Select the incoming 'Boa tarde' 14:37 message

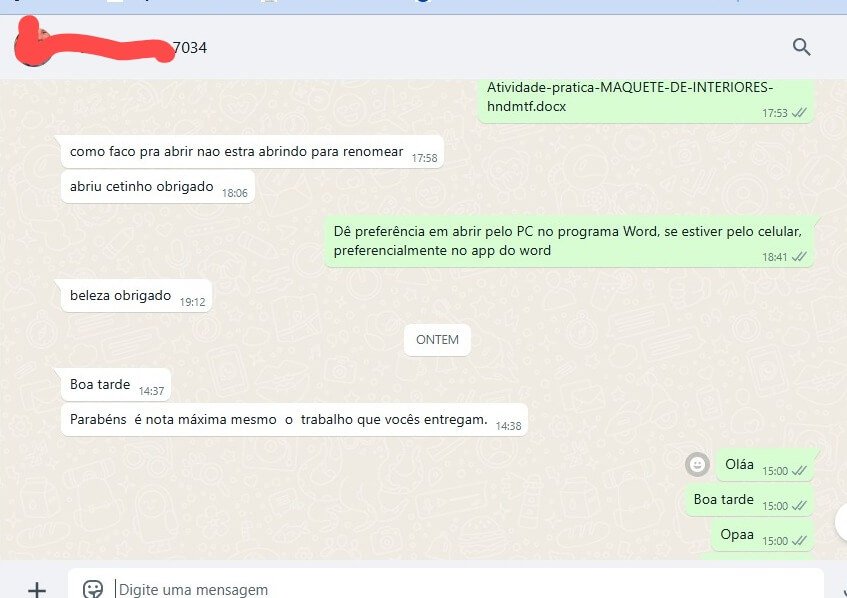click(116, 385)
